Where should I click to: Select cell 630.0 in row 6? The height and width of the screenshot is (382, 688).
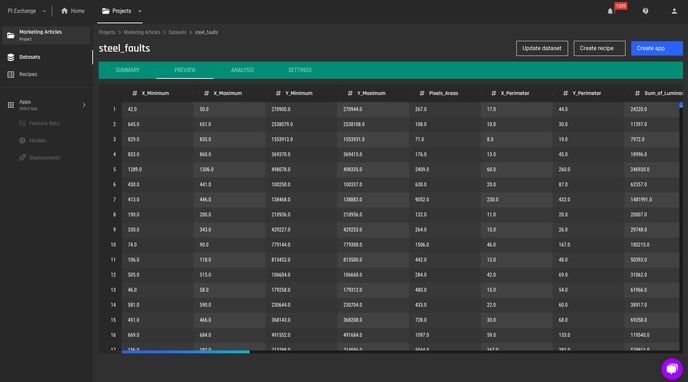click(x=444, y=185)
